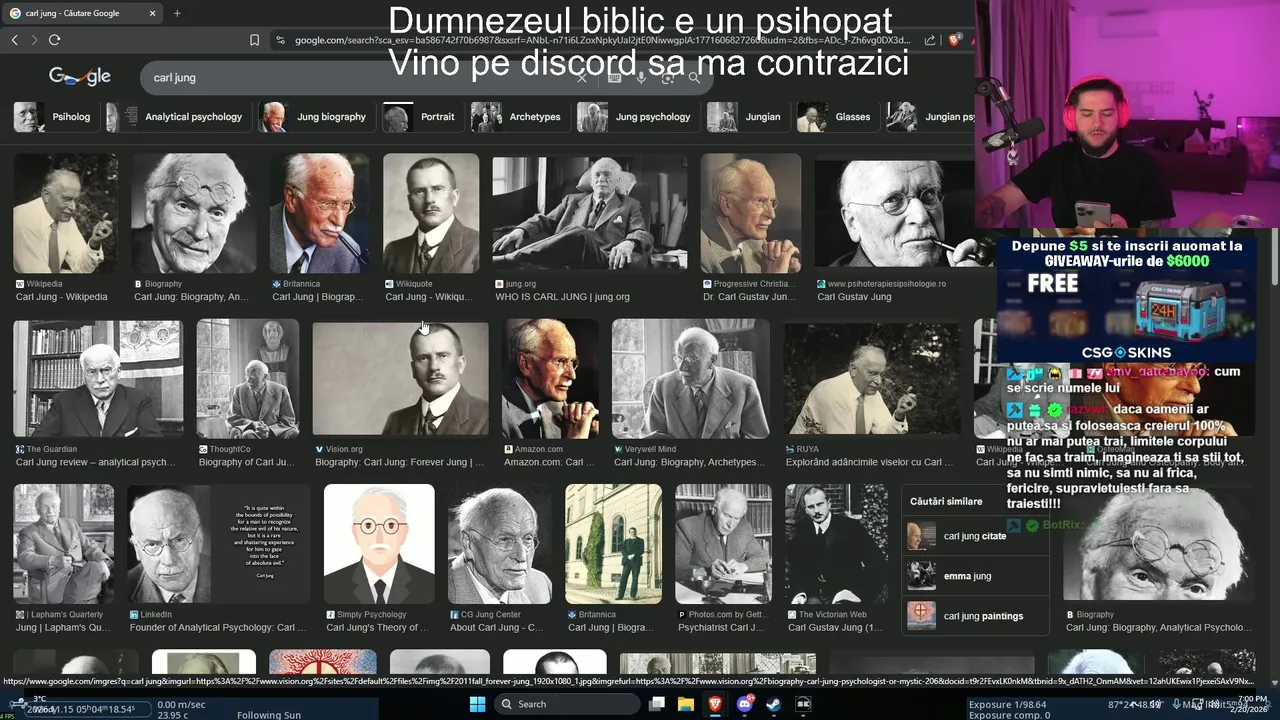Open site settings icon in address bar
The height and width of the screenshot is (720, 1280).
[281, 40]
